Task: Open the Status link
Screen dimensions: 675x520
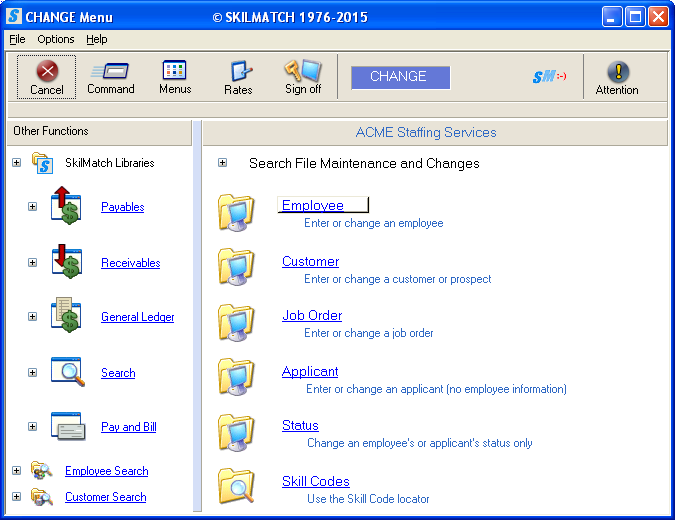Action: point(300,425)
